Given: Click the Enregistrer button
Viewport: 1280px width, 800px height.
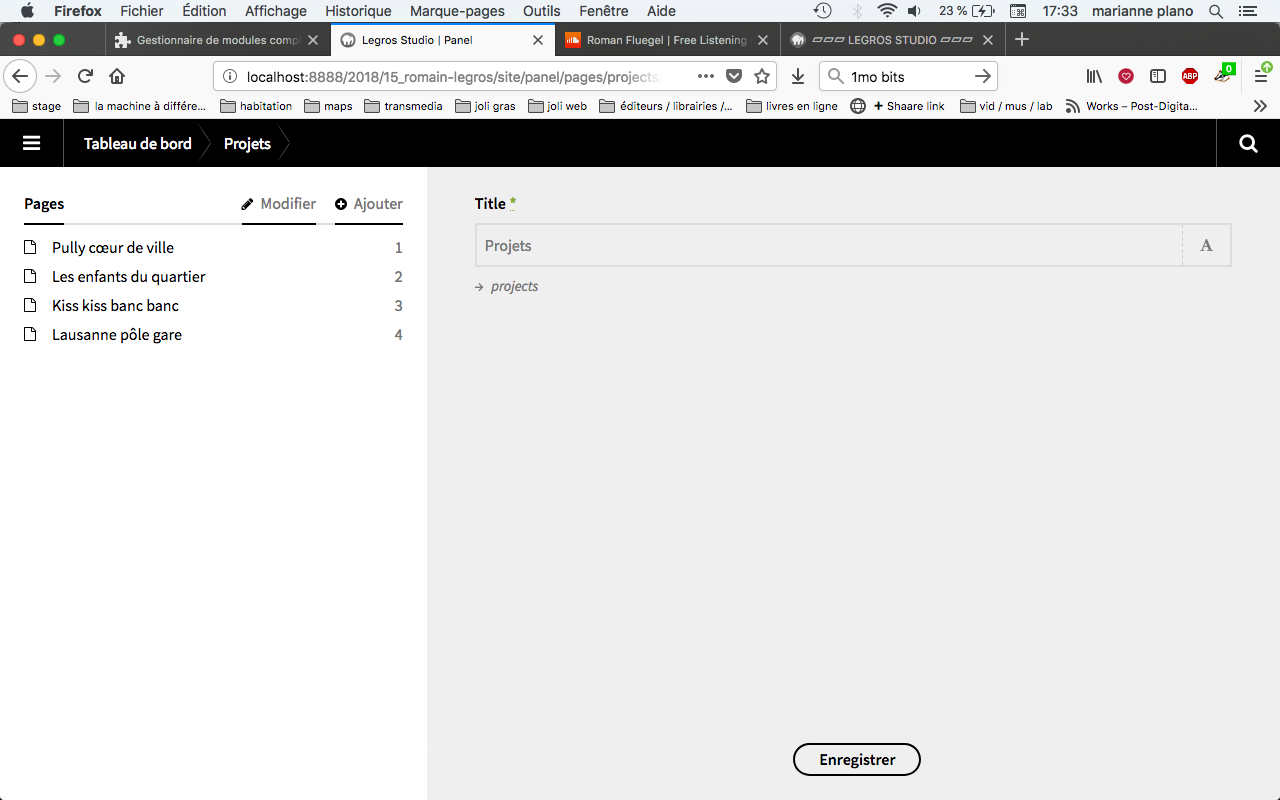Looking at the screenshot, I should click(856, 760).
